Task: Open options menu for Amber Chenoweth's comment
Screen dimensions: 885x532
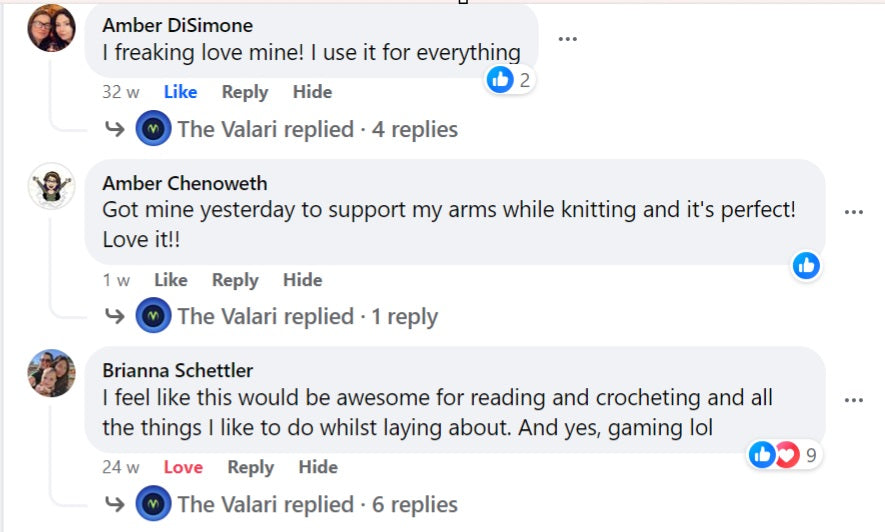Action: pos(853,212)
